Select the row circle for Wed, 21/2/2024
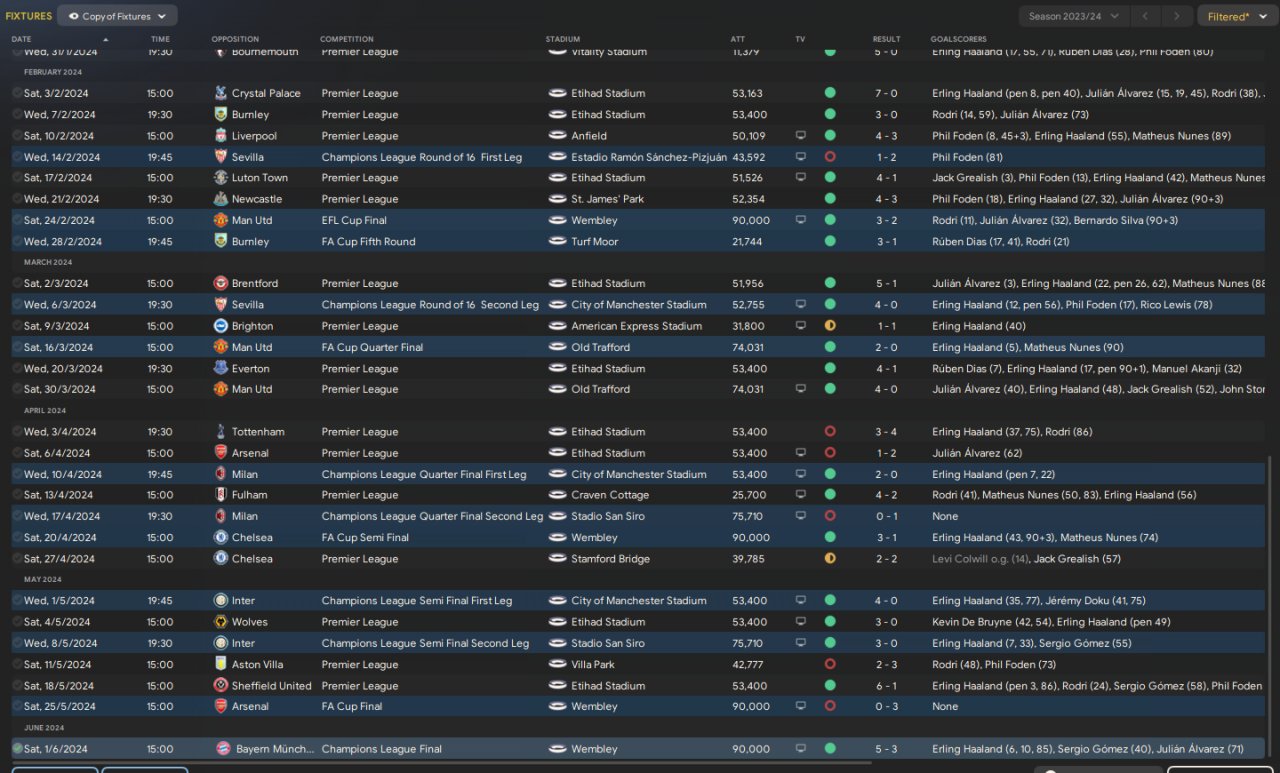The image size is (1280, 773). (17, 199)
